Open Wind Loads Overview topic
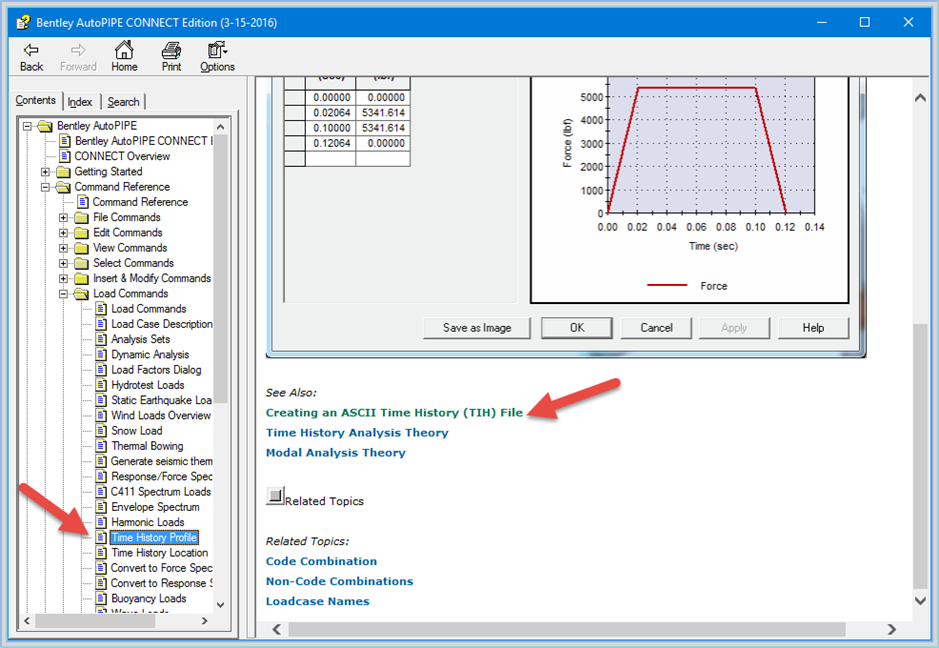Image resolution: width=939 pixels, height=648 pixels. (x=161, y=416)
